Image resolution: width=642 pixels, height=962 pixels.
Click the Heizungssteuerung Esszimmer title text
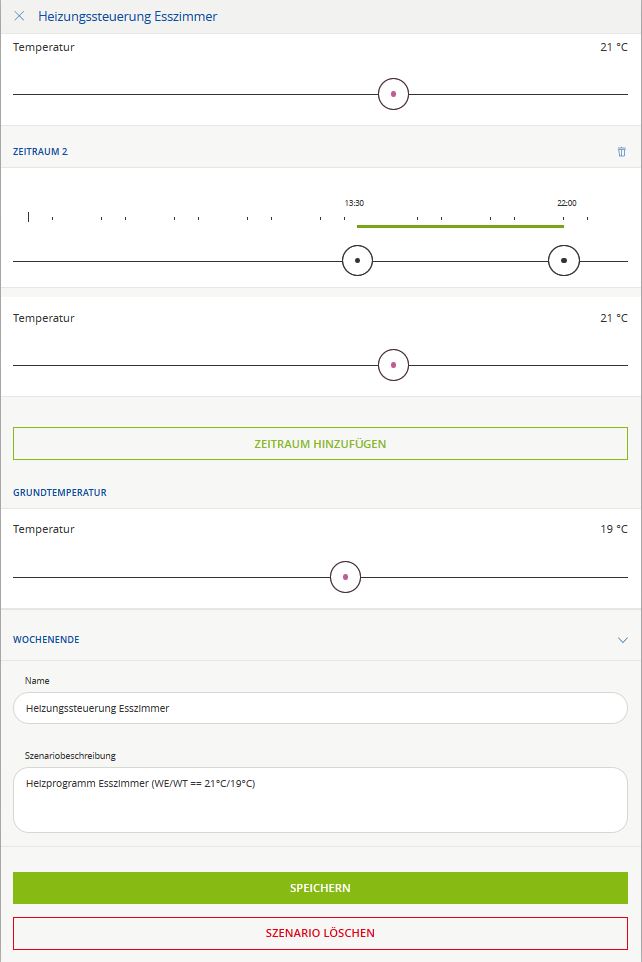pyautogui.click(x=128, y=17)
